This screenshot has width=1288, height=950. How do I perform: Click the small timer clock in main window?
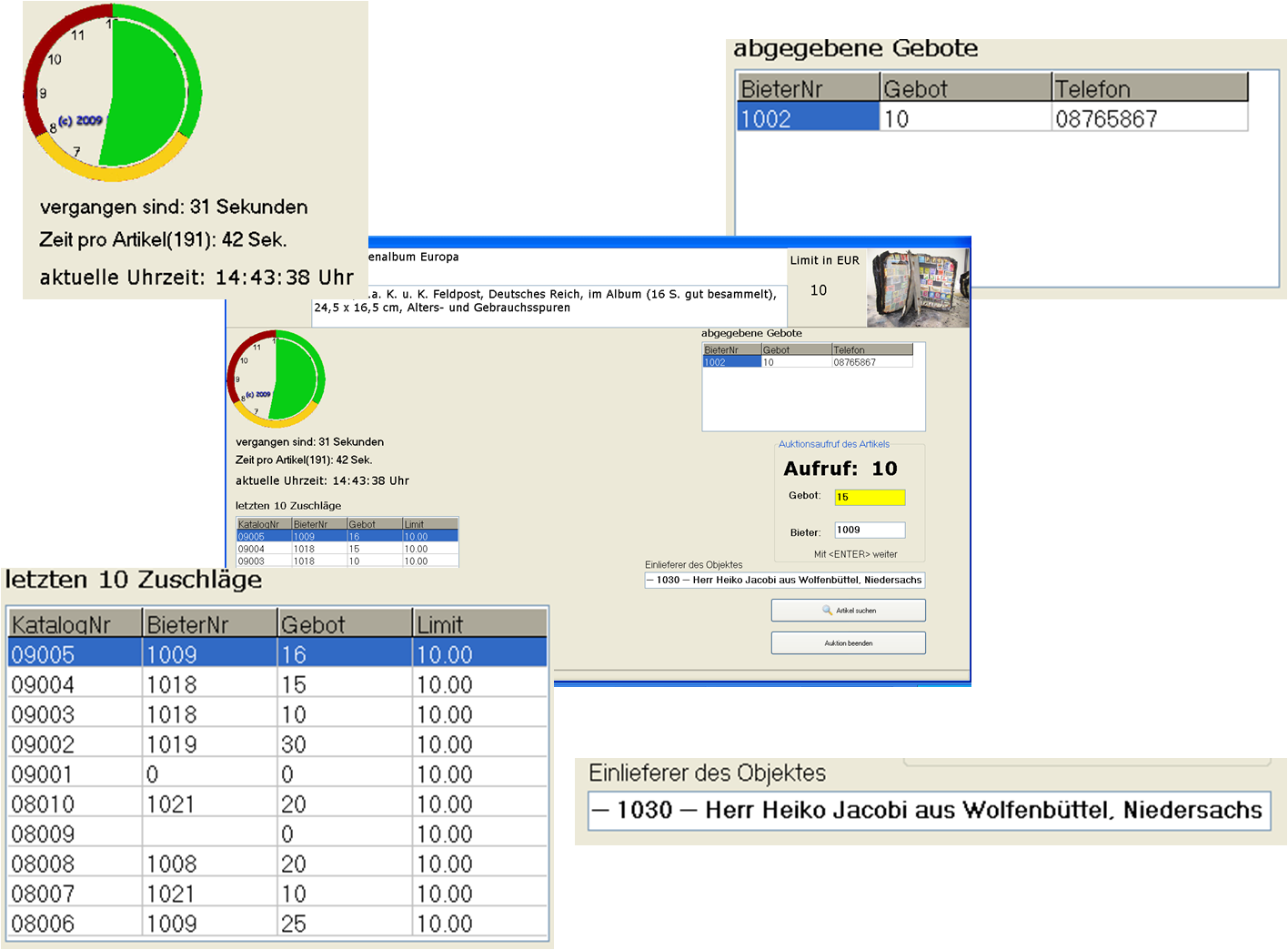[x=276, y=379]
